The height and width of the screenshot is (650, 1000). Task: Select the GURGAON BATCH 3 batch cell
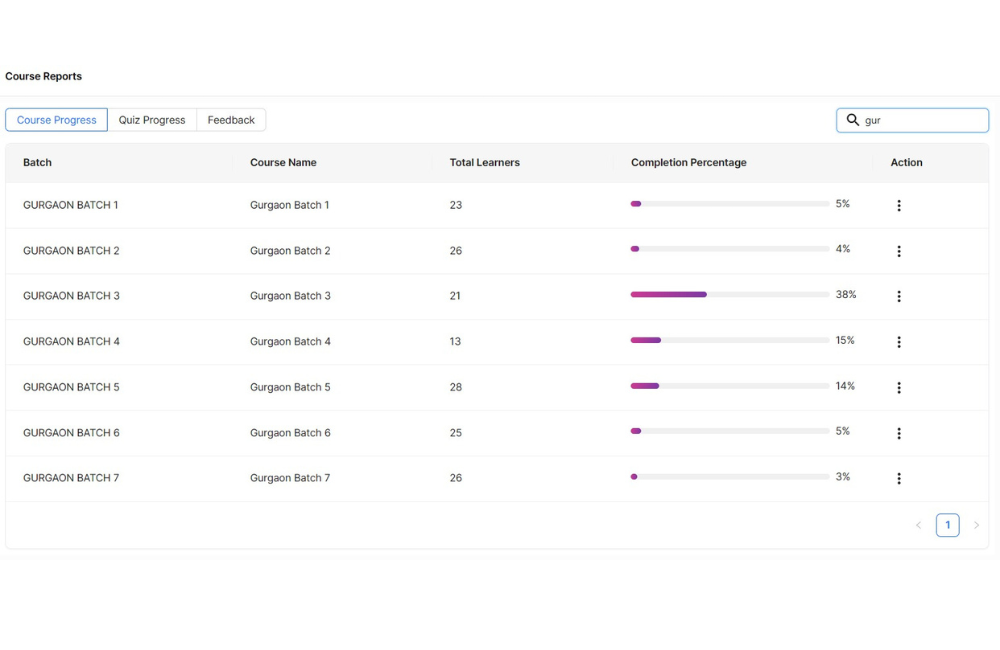click(71, 296)
